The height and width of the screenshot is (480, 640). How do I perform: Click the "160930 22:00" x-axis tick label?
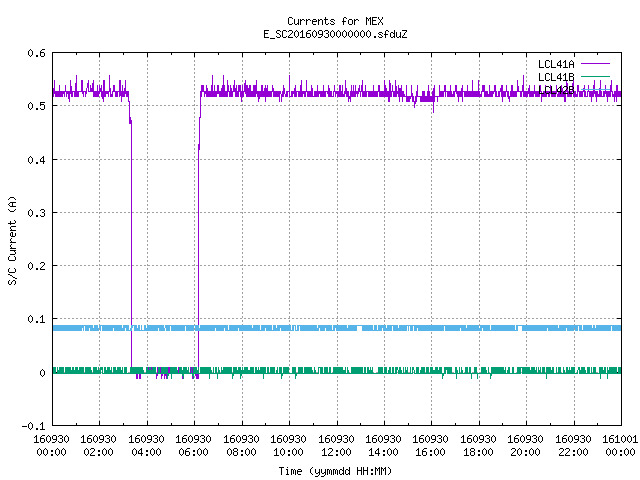click(573, 446)
